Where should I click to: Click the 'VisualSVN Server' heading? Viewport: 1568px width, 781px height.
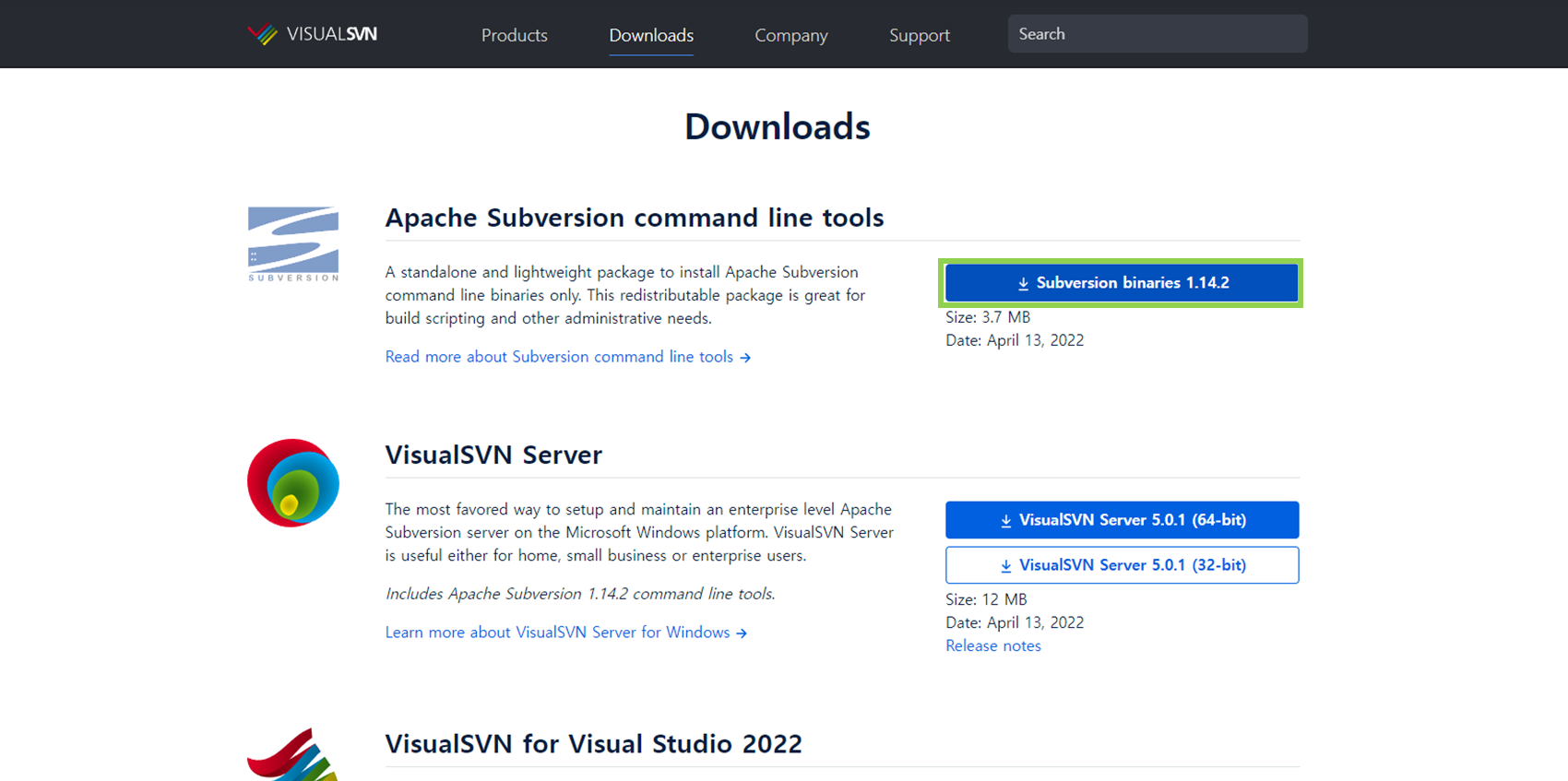[x=493, y=455]
